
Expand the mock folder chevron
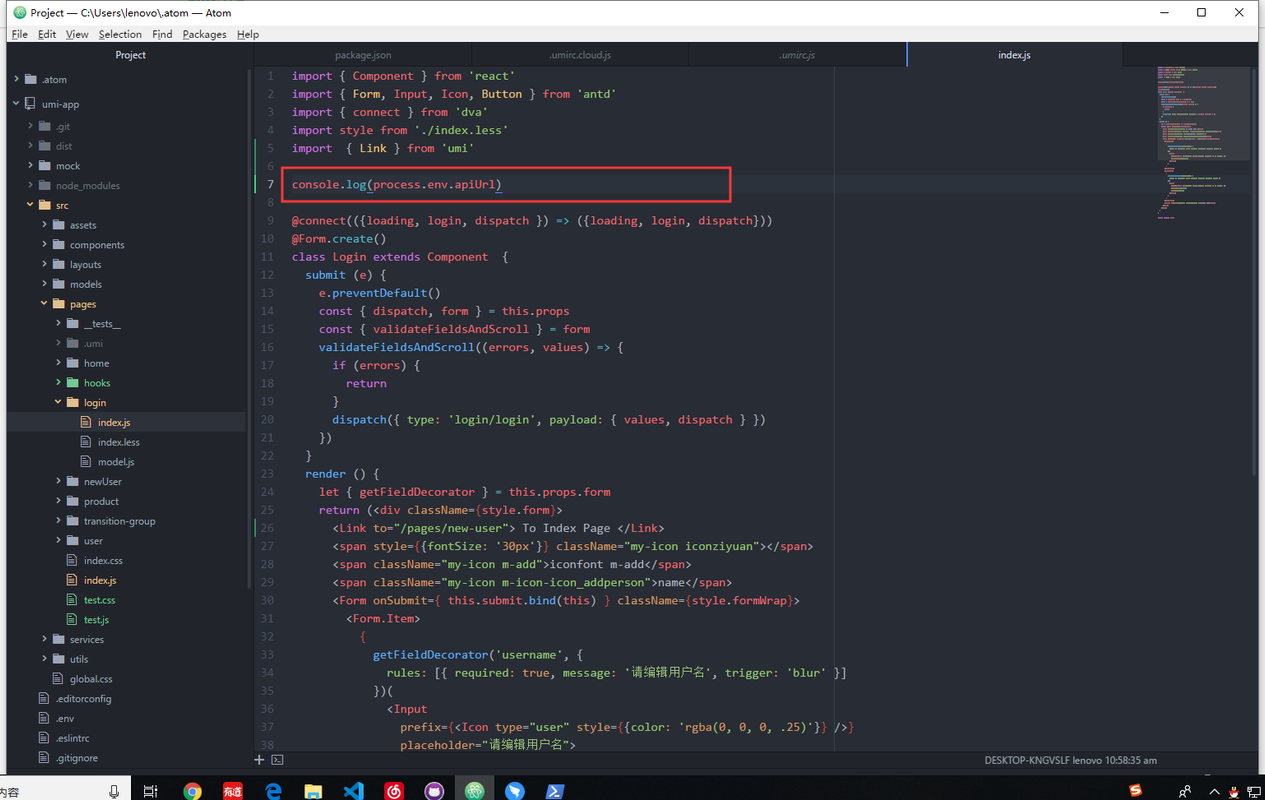coord(31,166)
